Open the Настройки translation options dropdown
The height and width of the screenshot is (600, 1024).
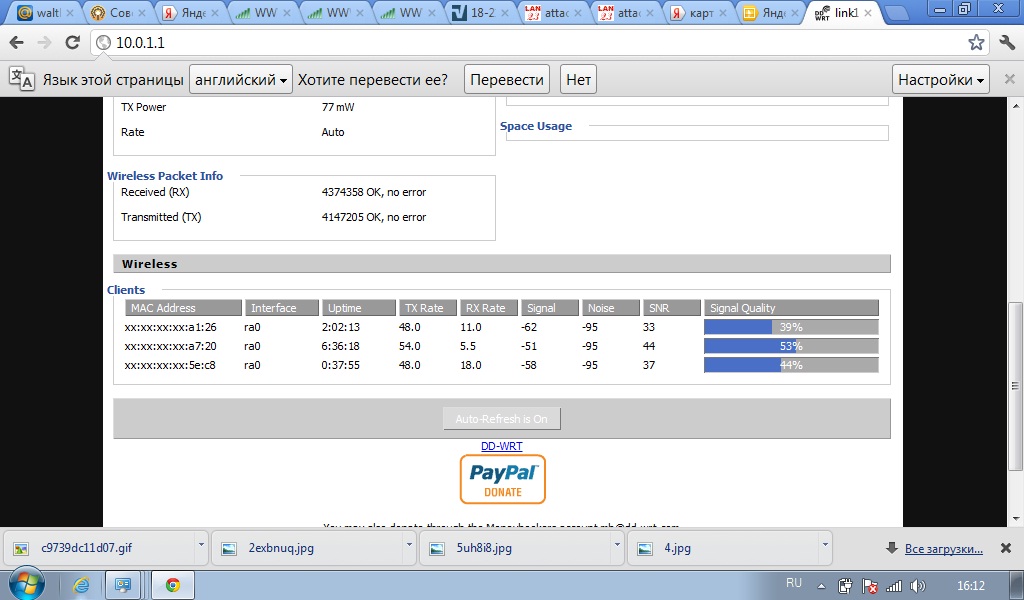[x=940, y=80]
